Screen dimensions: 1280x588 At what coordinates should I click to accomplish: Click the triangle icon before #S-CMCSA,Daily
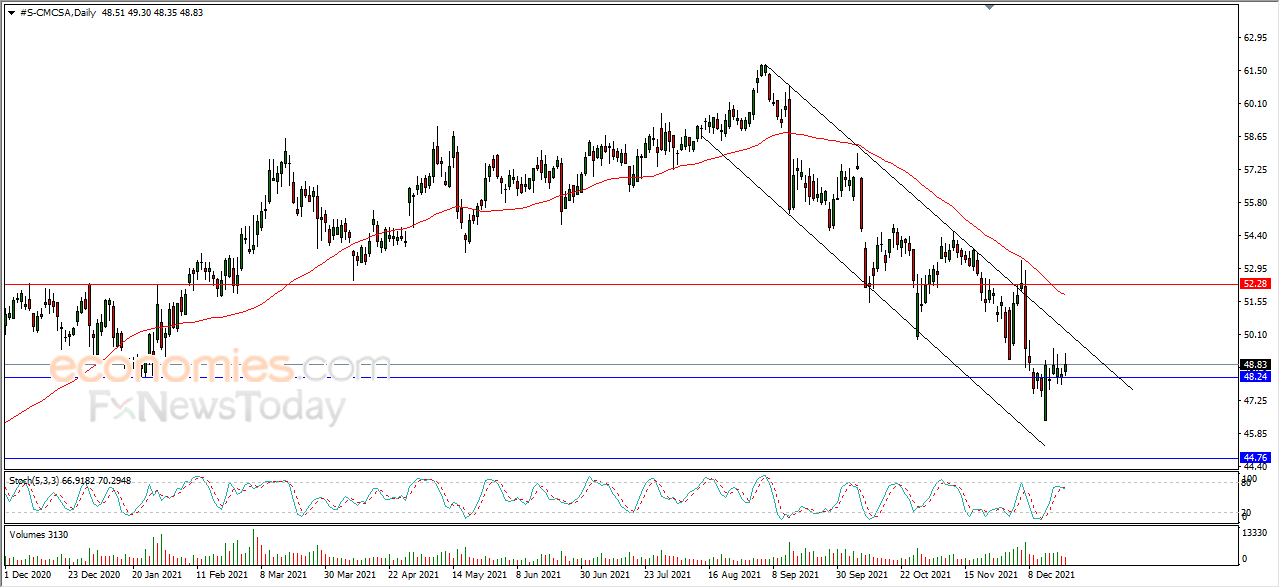click(11, 11)
